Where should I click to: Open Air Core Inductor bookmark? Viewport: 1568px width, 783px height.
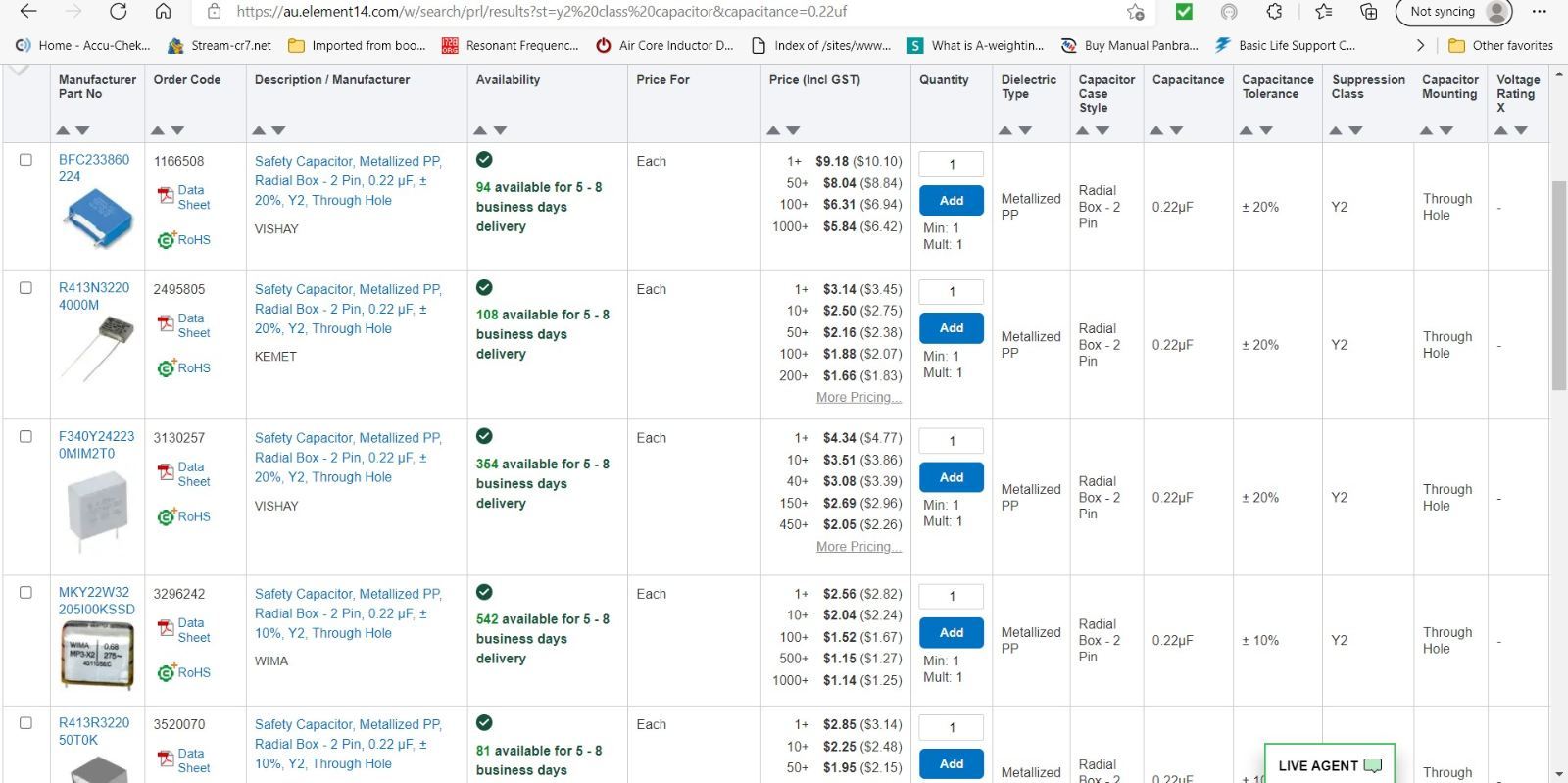tap(664, 45)
